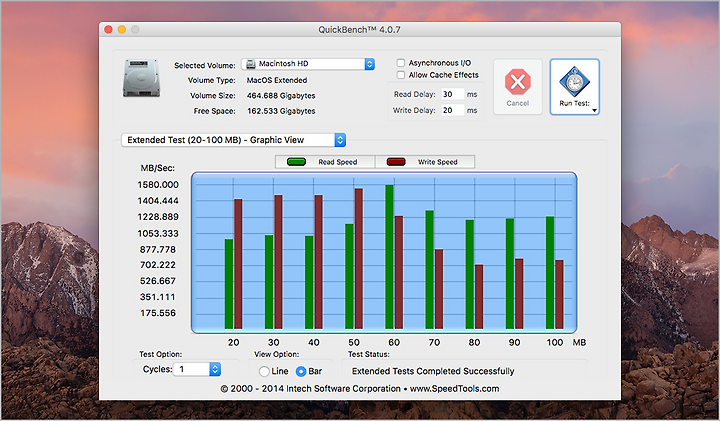
Task: Click the 1404.444 axis label
Action: pos(158,201)
